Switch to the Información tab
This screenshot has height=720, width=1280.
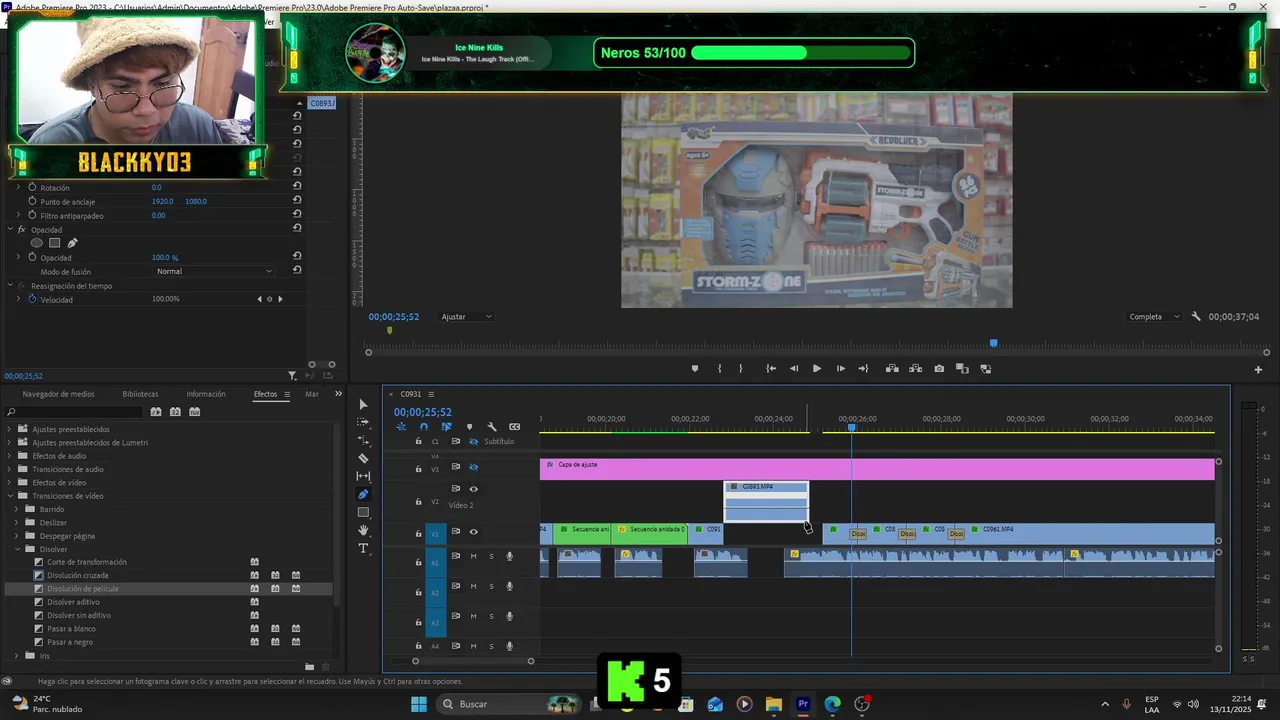[x=206, y=394]
